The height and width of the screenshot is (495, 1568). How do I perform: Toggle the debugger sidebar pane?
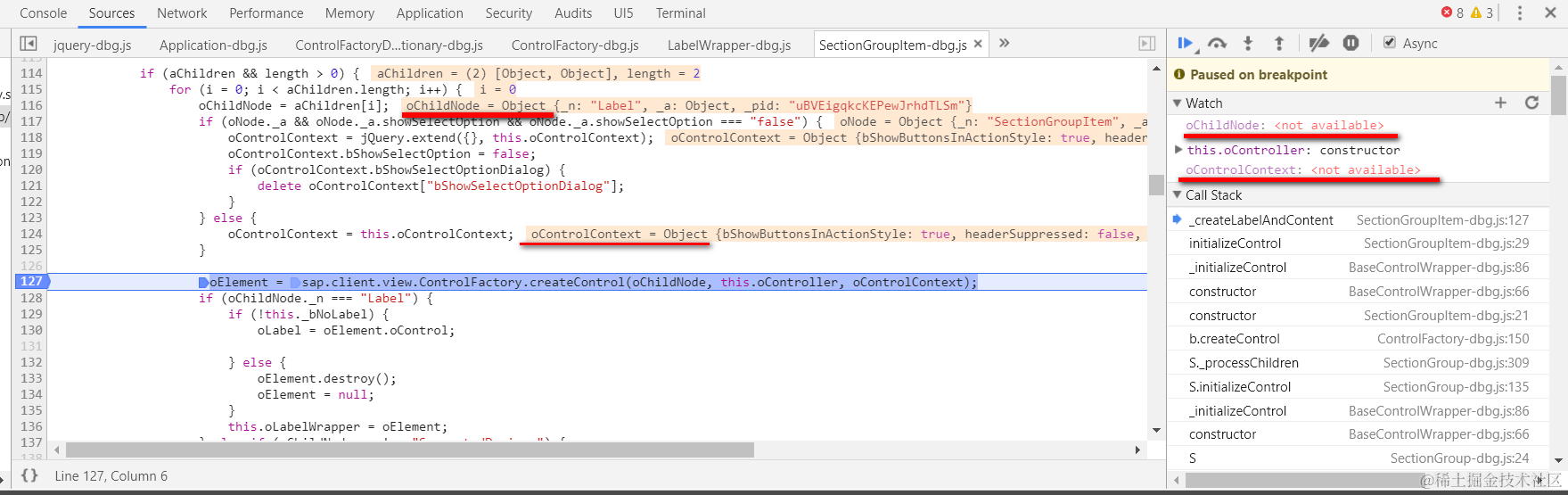(1146, 44)
